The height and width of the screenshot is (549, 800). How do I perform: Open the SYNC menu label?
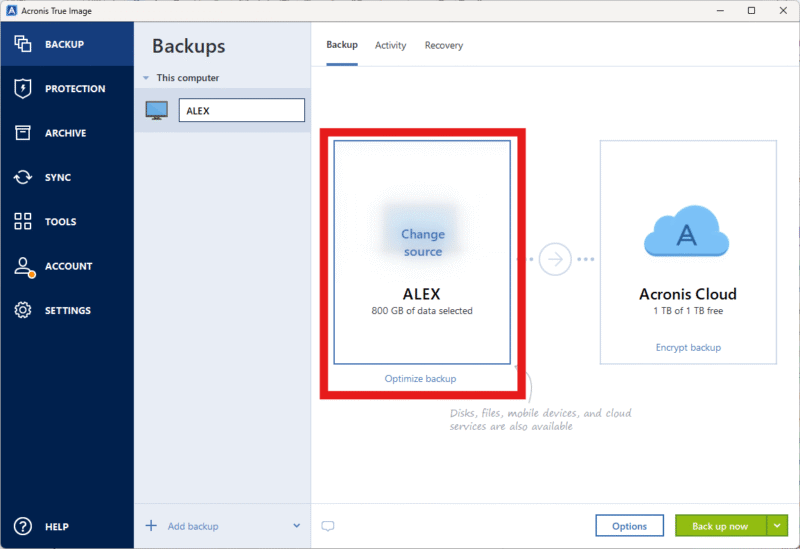58,178
